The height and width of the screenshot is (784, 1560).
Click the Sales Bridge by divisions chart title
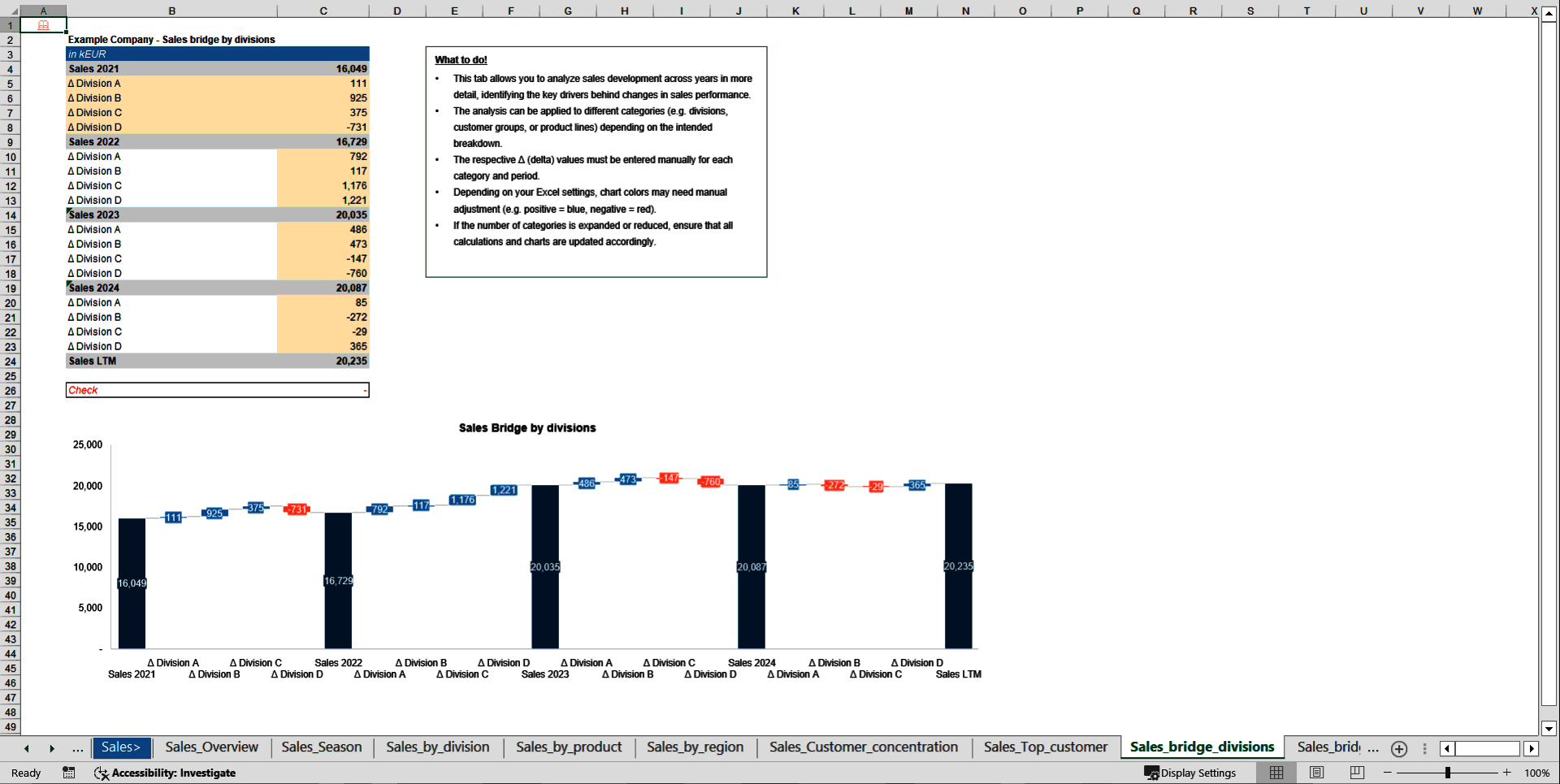527,428
